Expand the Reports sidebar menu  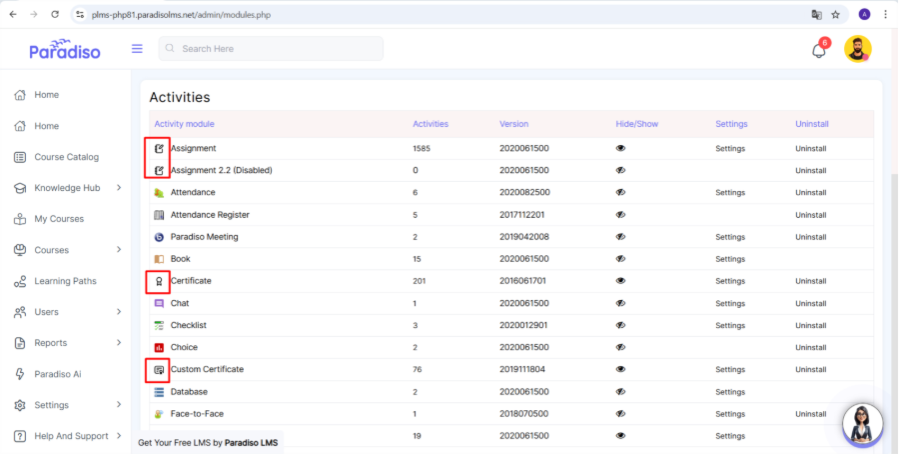(x=119, y=343)
